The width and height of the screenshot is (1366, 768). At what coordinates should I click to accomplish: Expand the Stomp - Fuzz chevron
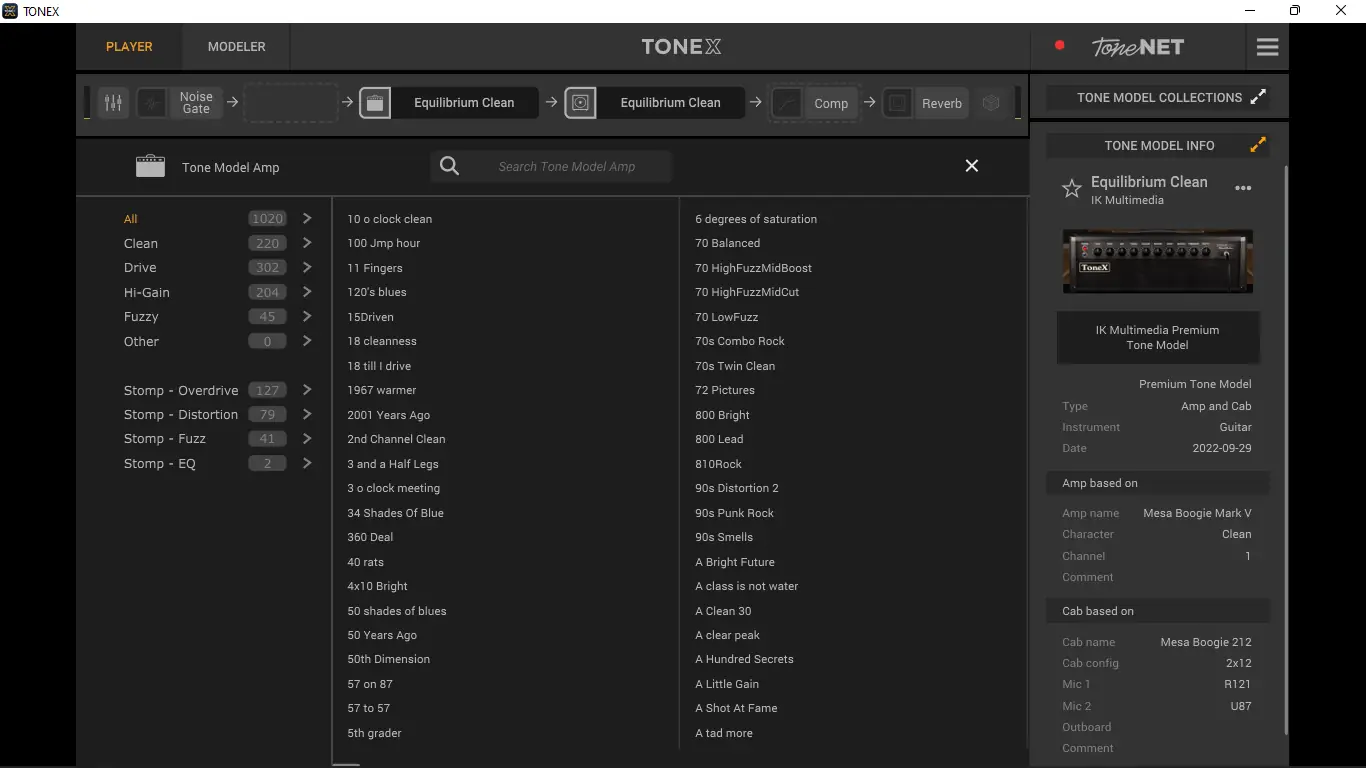coord(307,438)
